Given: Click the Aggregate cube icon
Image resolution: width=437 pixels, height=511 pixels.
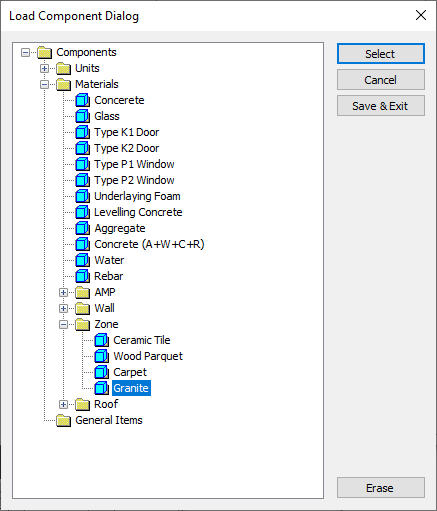Looking at the screenshot, I should point(82,228).
